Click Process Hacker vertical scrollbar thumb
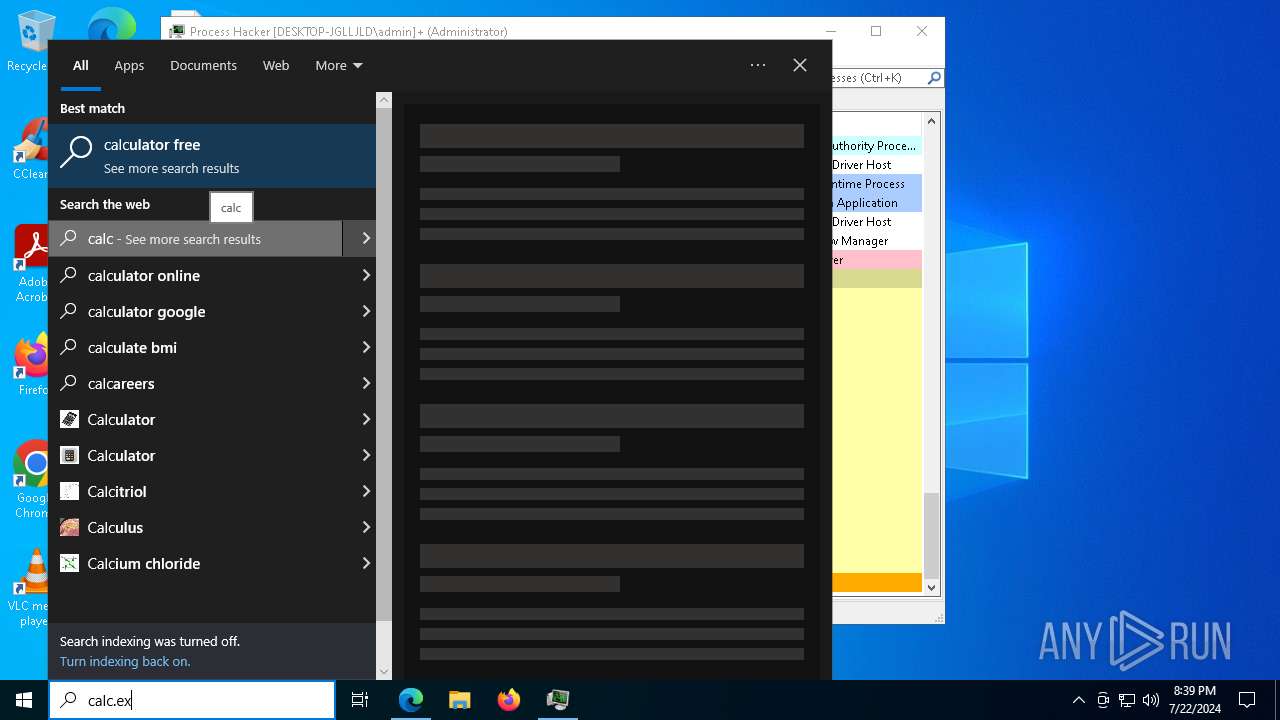Image resolution: width=1280 pixels, height=720 pixels. 932,536
